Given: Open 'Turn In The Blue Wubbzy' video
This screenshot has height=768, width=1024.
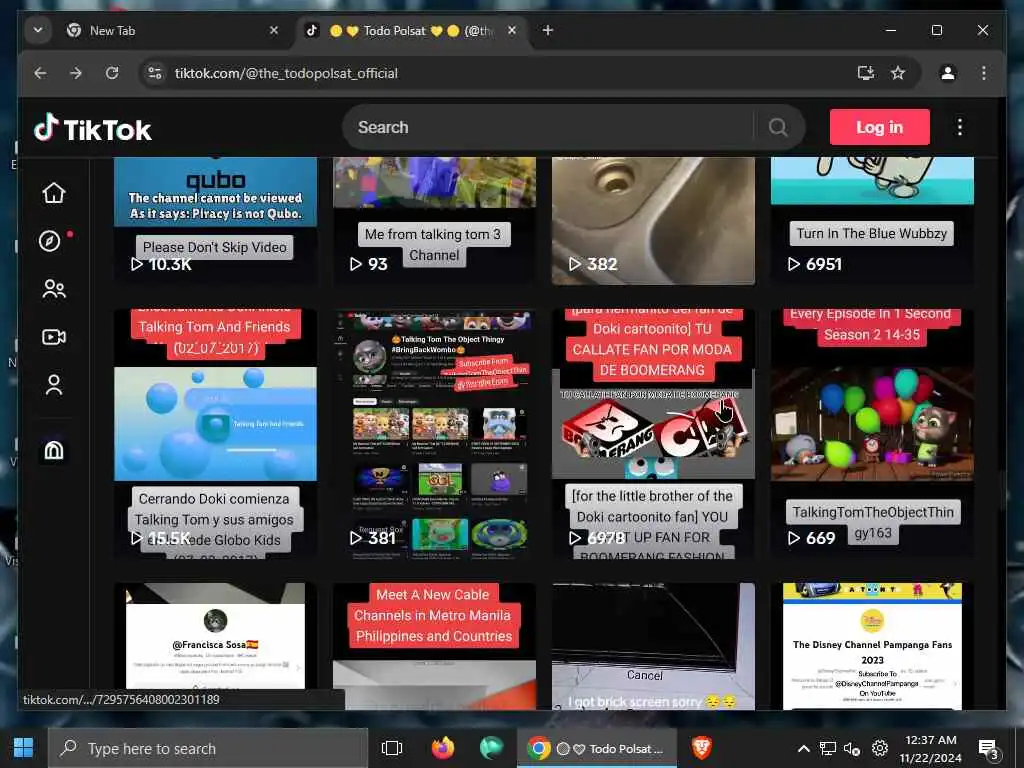Looking at the screenshot, I should click(872, 219).
